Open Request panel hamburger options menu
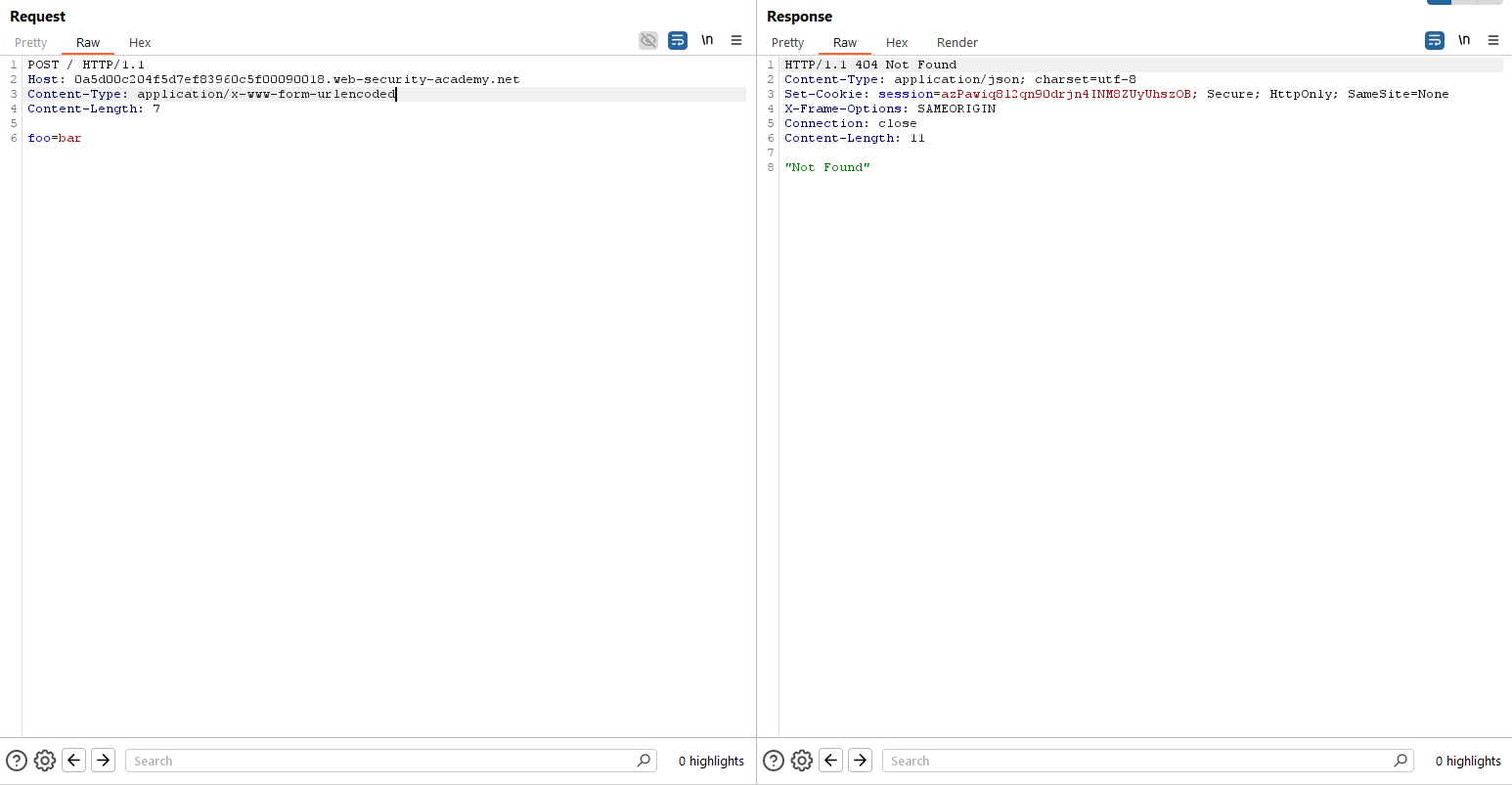1512x785 pixels. coord(736,40)
